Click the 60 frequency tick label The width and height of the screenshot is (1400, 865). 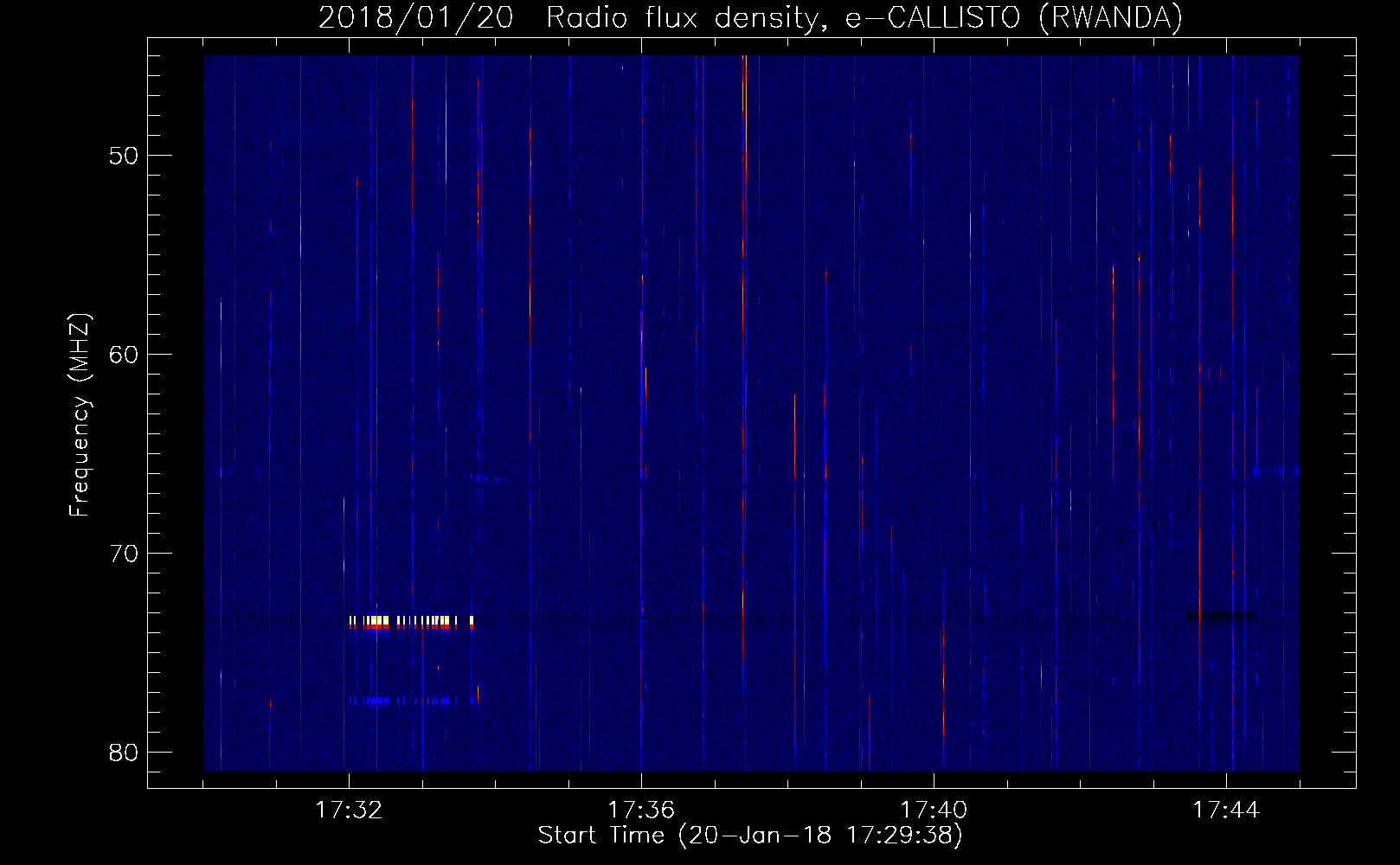[122, 355]
